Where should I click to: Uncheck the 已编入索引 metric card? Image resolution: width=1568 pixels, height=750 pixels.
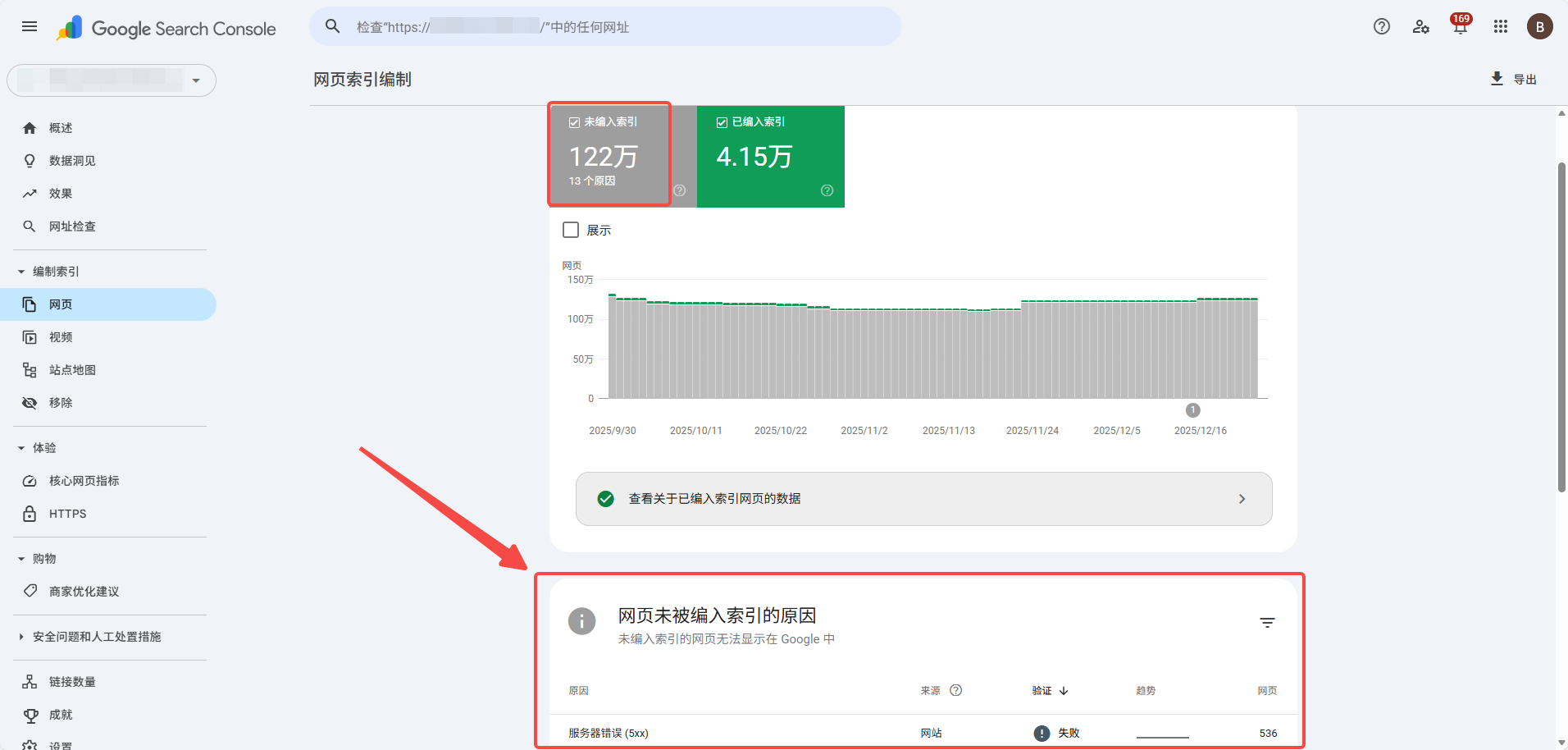pyautogui.click(x=722, y=121)
